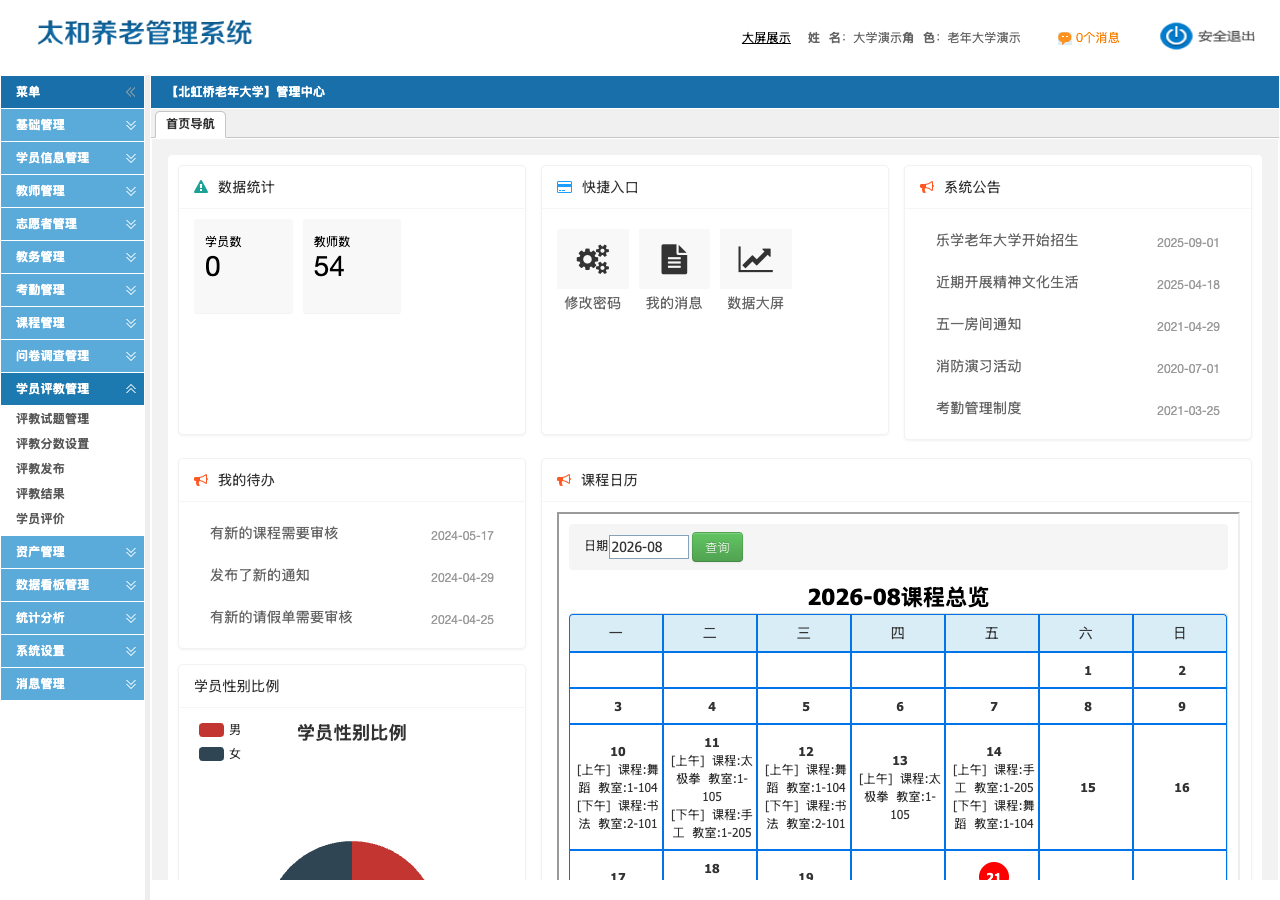Open to-do 有新的请假单需要审核
This screenshot has height=900, width=1280.
281,617
